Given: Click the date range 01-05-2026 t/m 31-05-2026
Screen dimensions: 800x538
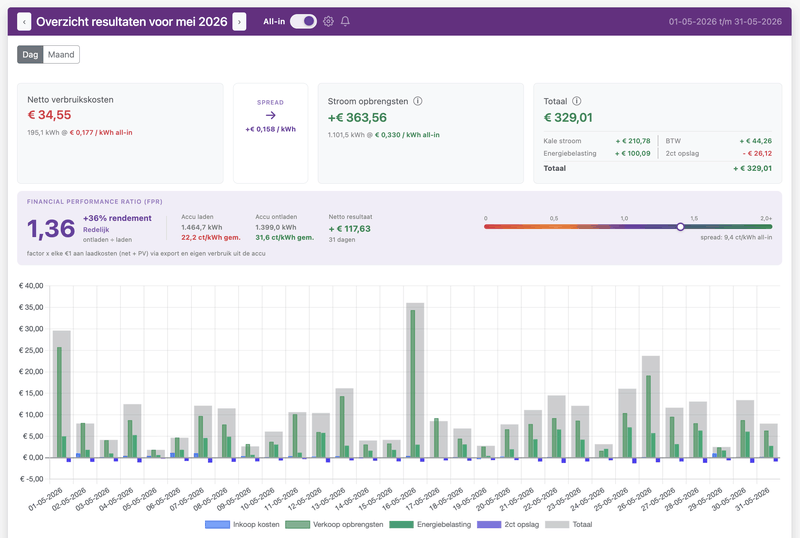Looking at the screenshot, I should click(725, 21).
